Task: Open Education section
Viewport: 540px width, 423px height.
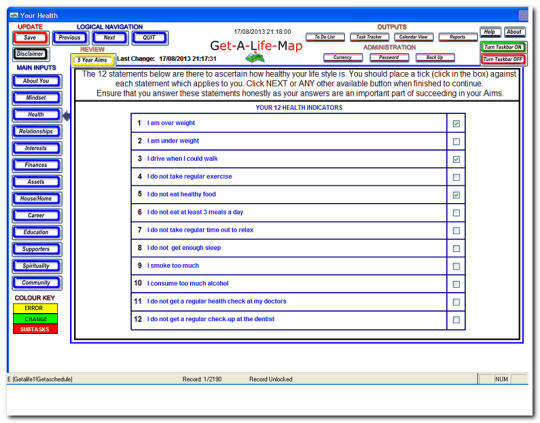Action: [37, 233]
